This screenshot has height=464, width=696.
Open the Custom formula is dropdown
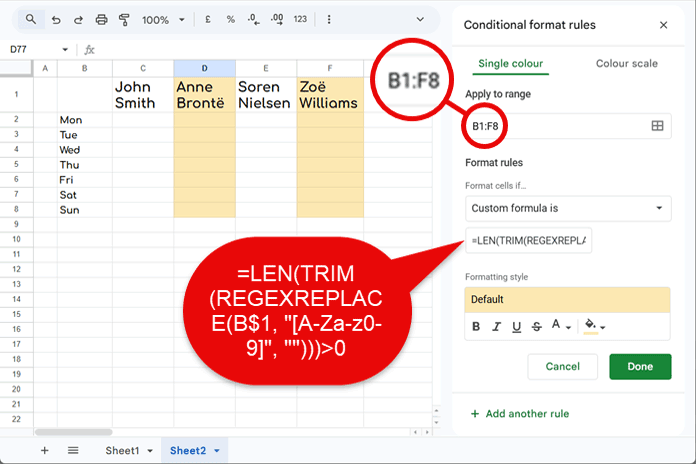point(568,208)
